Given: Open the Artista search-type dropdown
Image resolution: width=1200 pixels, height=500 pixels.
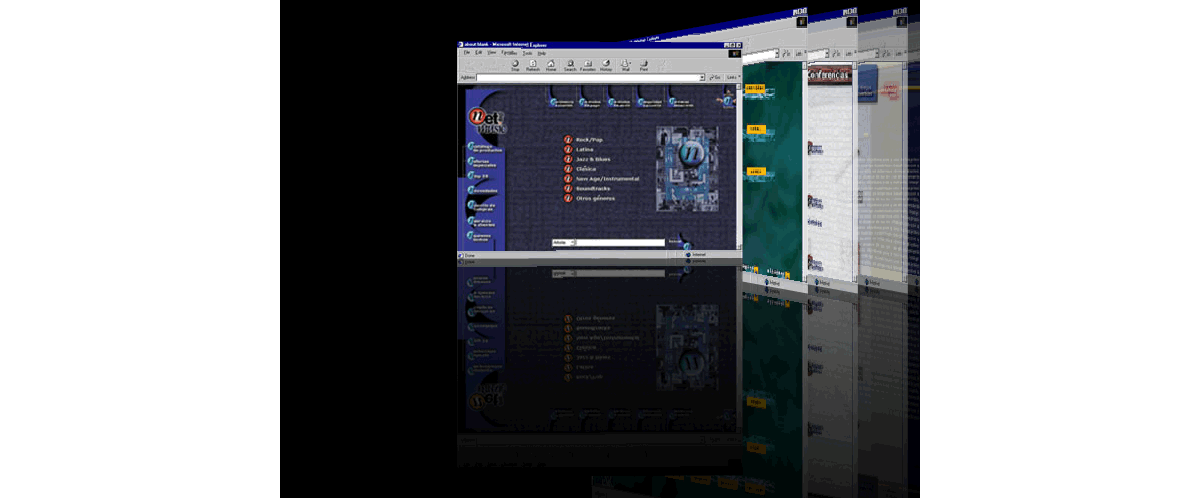Looking at the screenshot, I should click(x=563, y=242).
